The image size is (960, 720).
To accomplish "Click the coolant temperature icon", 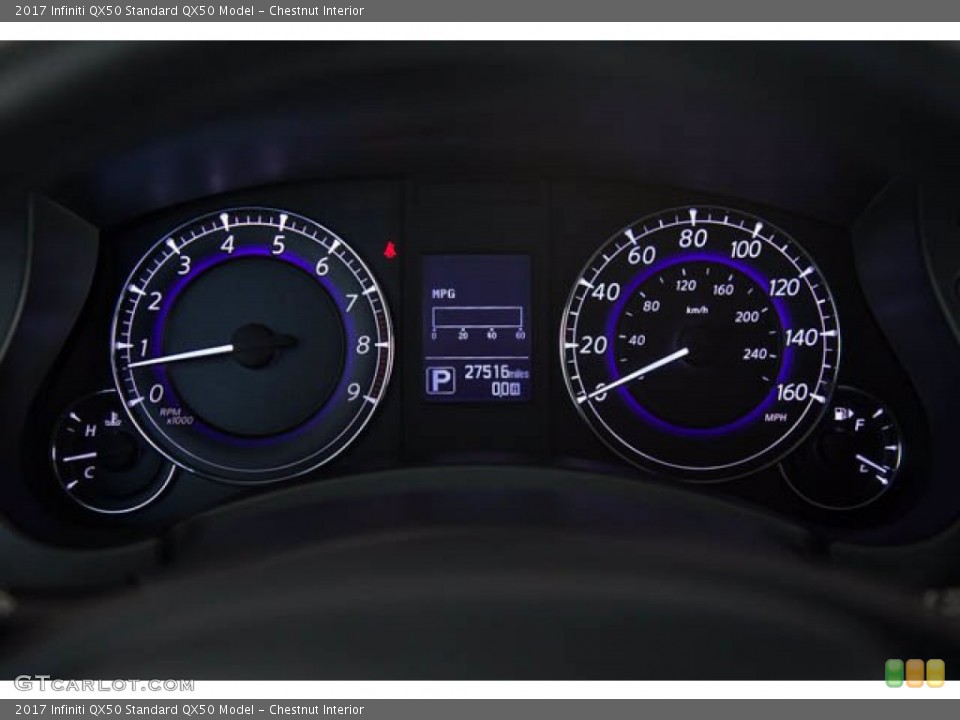I will click(x=113, y=419).
